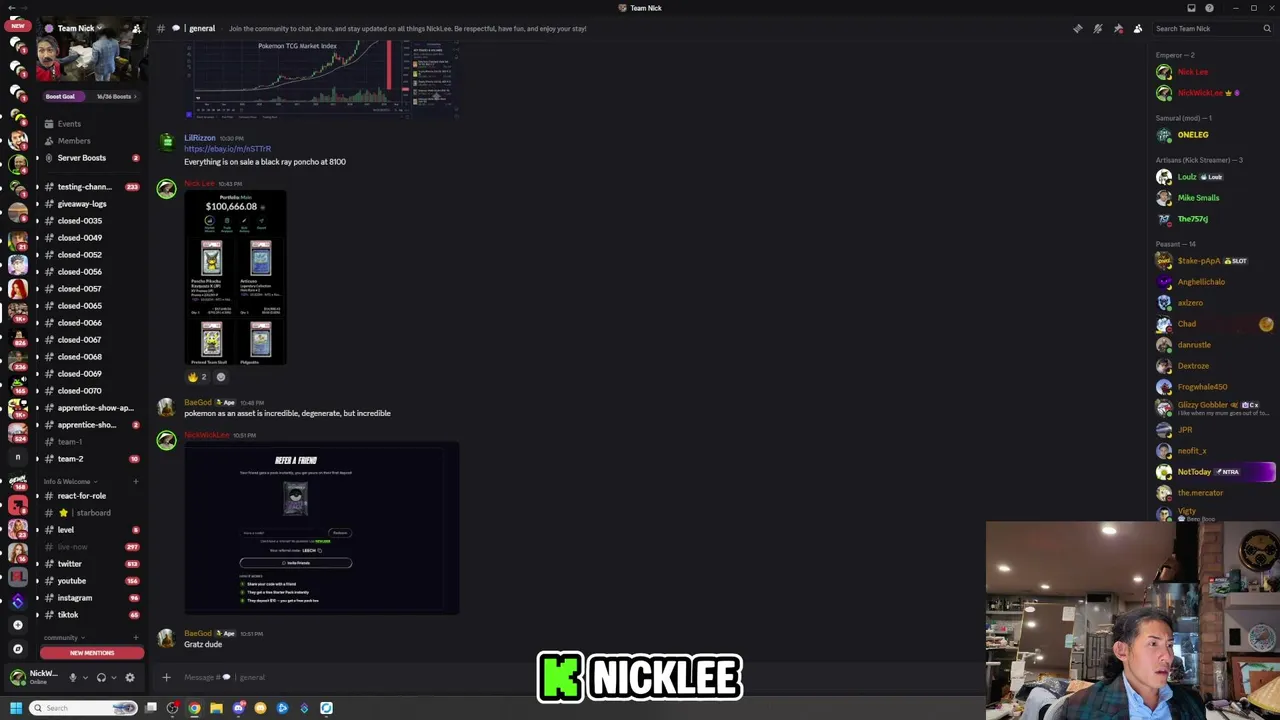Collapse the community category
The image size is (1280, 720).
tap(63, 638)
